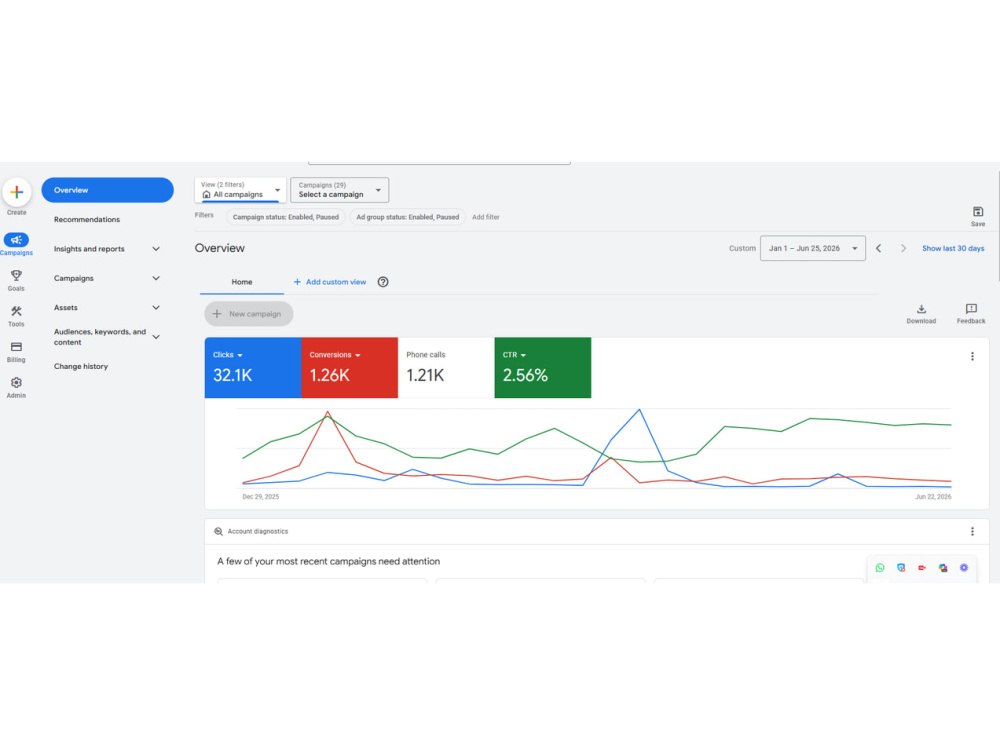Click New campaign button
The width and height of the screenshot is (1000, 749).
249,314
